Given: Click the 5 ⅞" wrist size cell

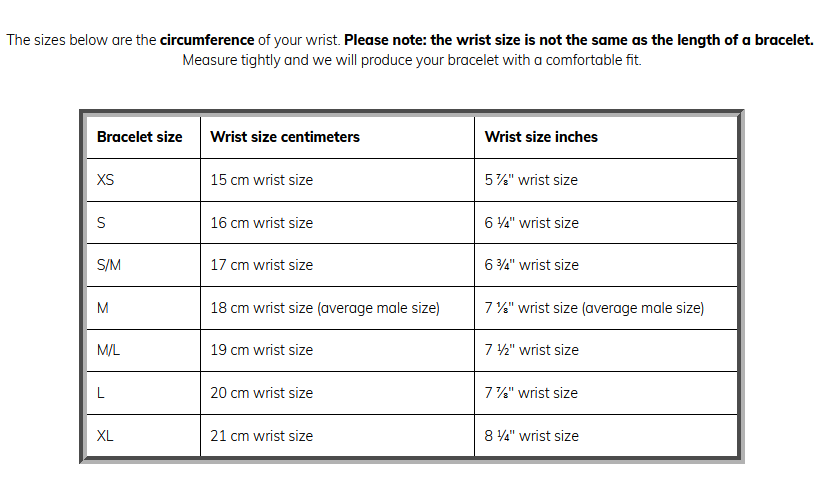Looking at the screenshot, I should 531,181.
